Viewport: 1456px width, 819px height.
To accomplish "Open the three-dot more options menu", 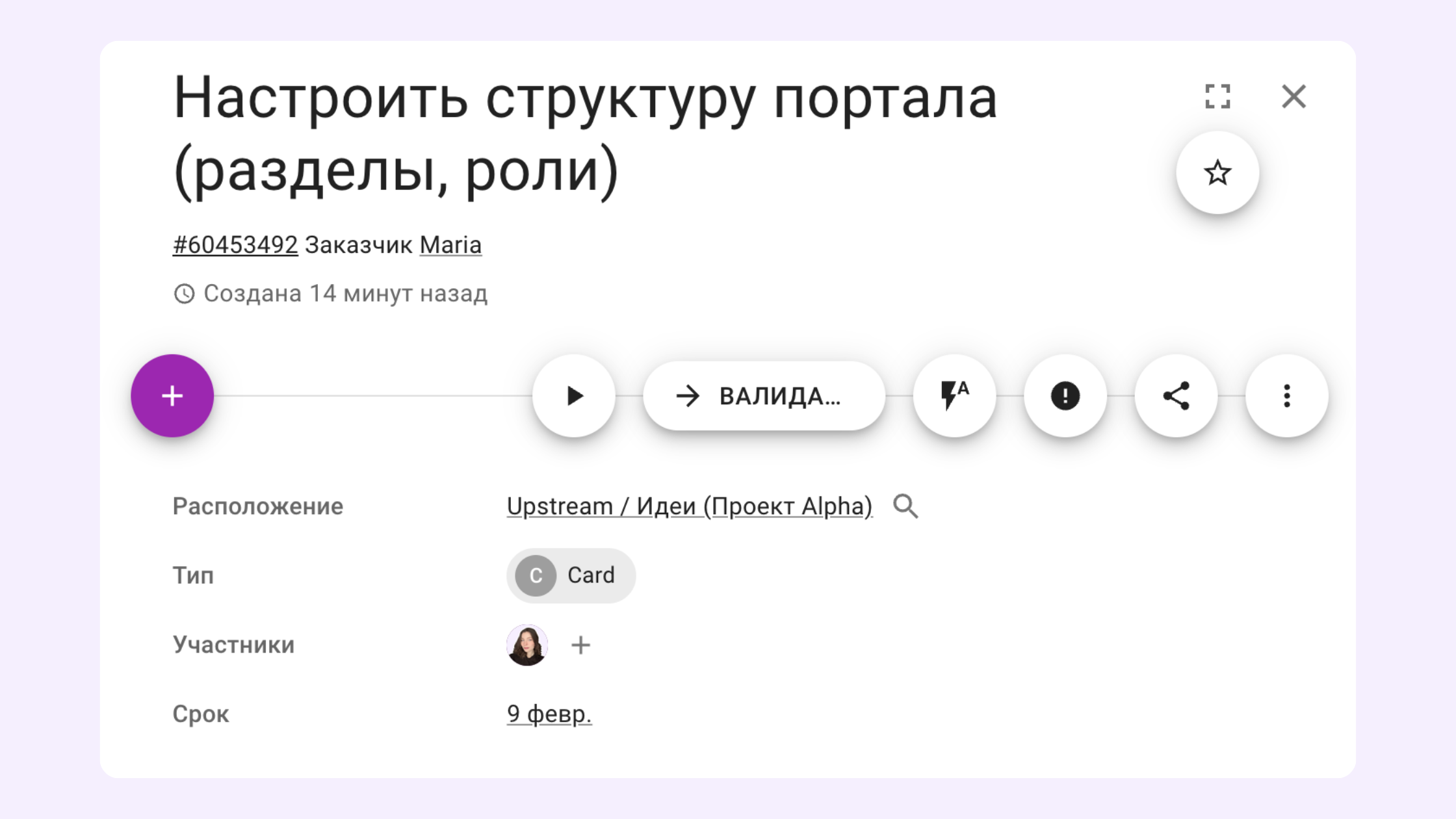I will tap(1287, 396).
